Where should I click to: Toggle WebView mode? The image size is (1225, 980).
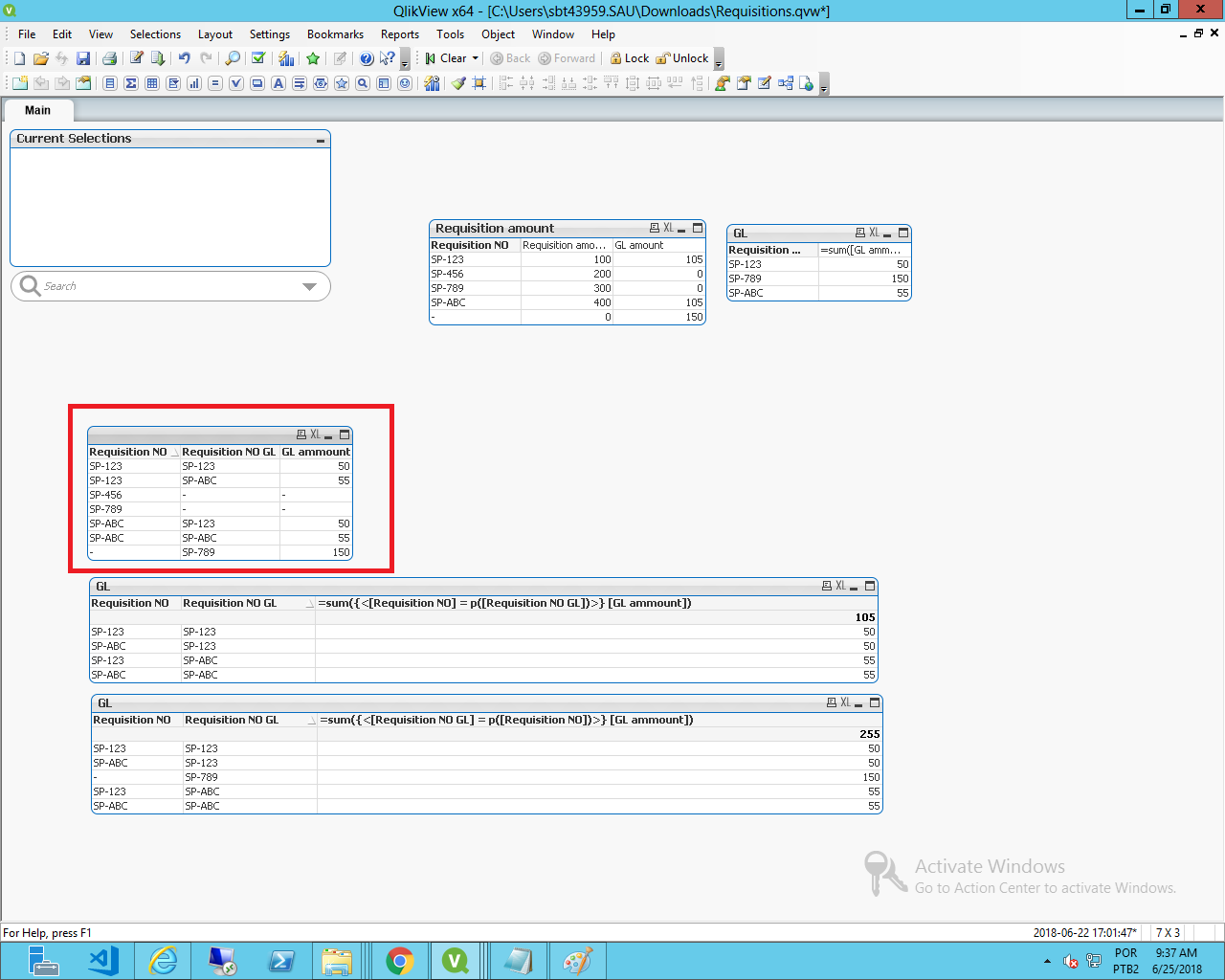[x=807, y=83]
